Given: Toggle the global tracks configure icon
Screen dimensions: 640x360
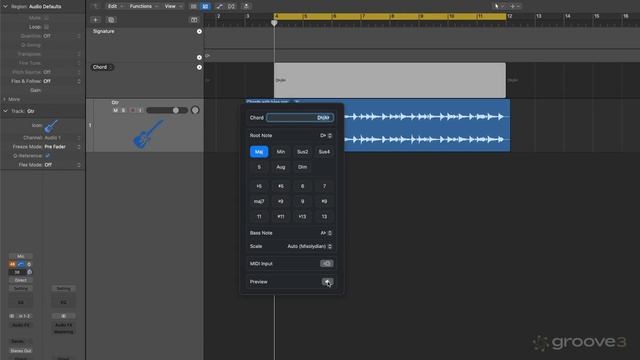Looking at the screenshot, I should 194,20.
